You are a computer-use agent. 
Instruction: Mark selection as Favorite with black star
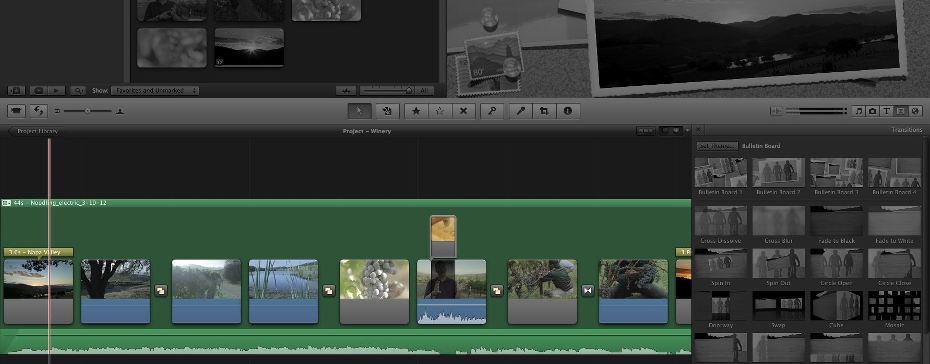tap(416, 111)
